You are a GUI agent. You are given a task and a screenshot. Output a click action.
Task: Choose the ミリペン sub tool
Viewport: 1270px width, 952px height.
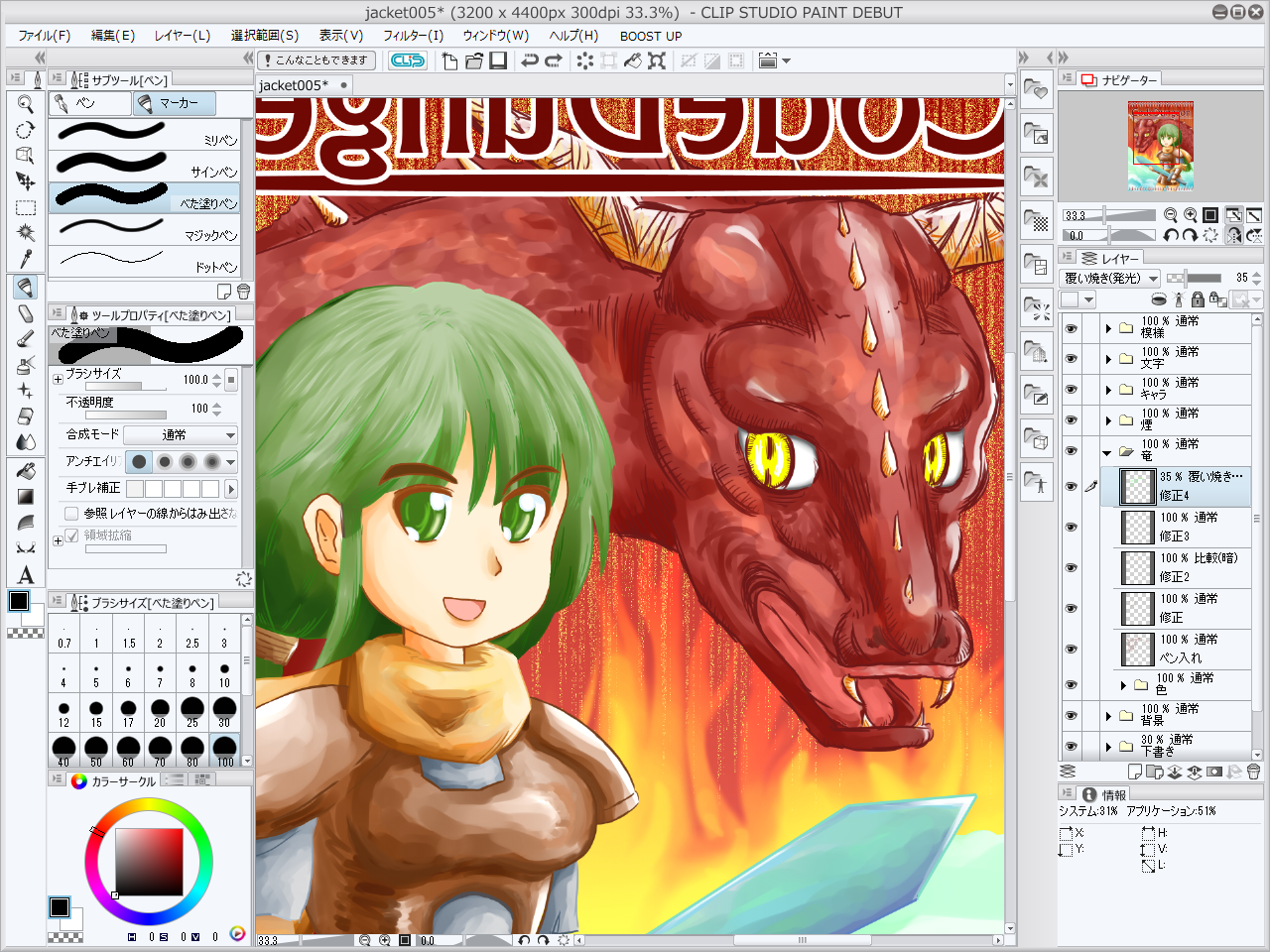pos(145,134)
